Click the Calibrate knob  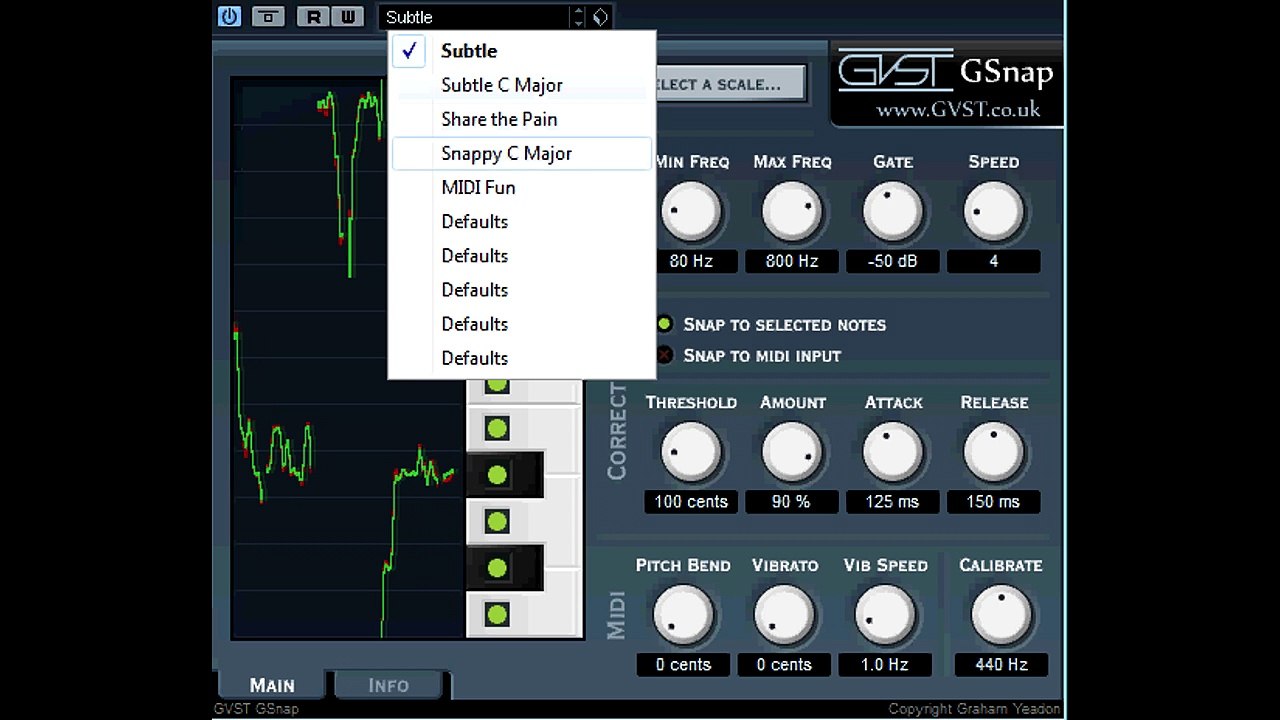tap(1001, 615)
